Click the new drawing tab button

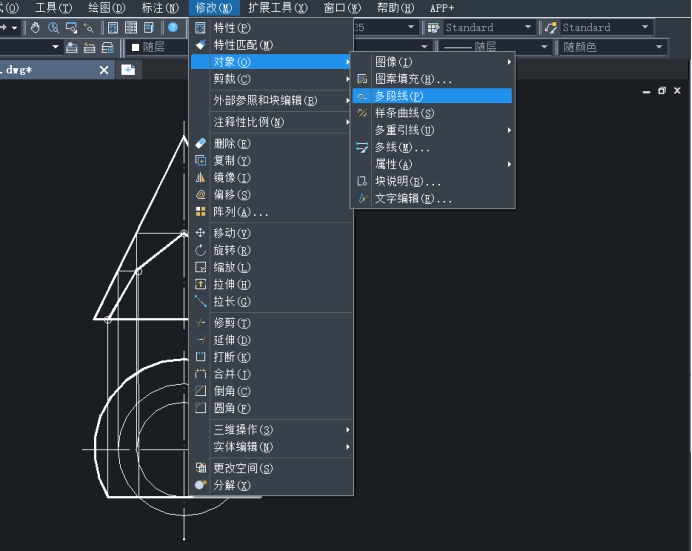tap(128, 69)
